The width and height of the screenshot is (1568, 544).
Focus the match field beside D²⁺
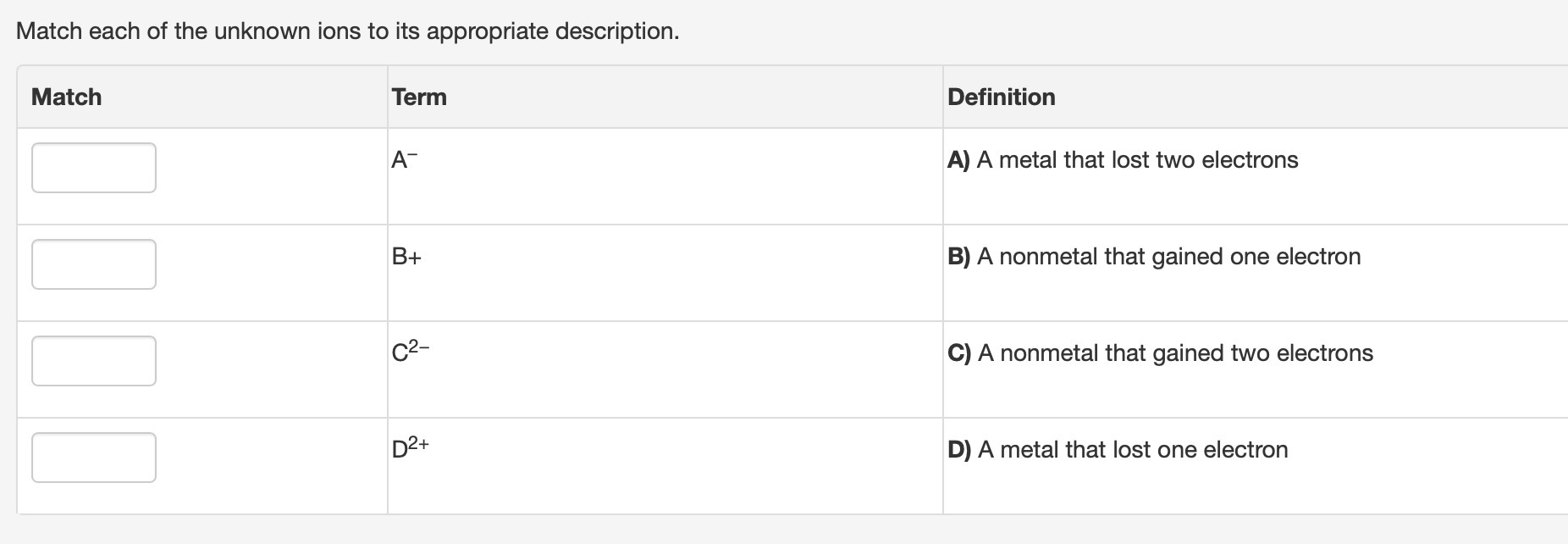pos(94,458)
